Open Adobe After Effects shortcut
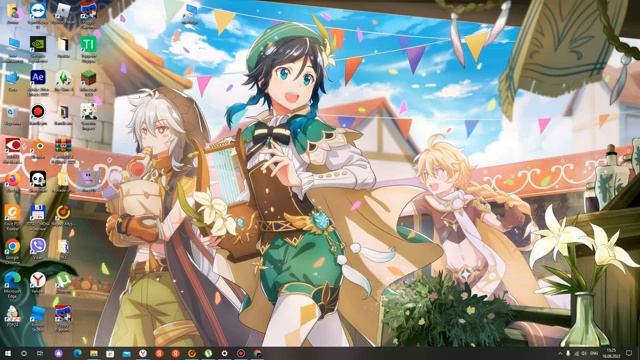 click(38, 78)
